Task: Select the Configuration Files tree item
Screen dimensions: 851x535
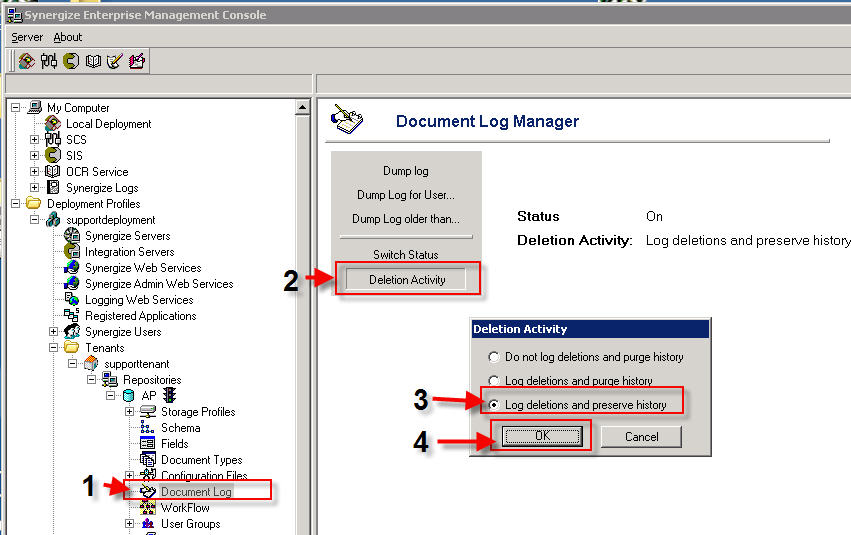Action: click(x=204, y=475)
